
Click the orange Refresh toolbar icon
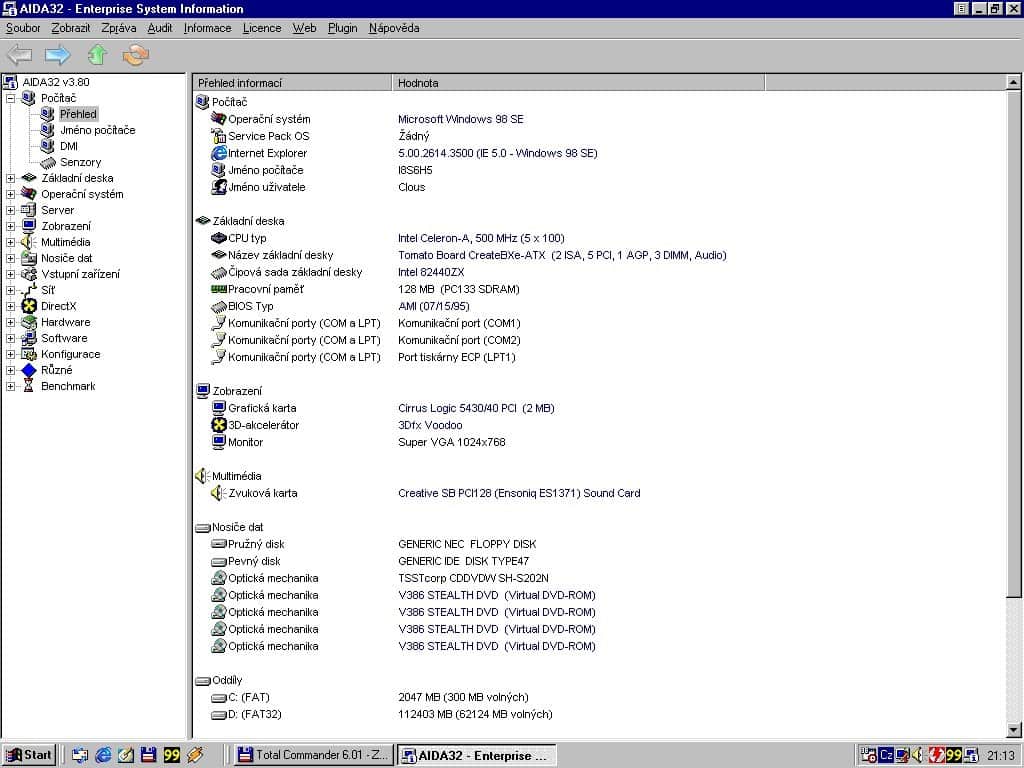[x=135, y=55]
